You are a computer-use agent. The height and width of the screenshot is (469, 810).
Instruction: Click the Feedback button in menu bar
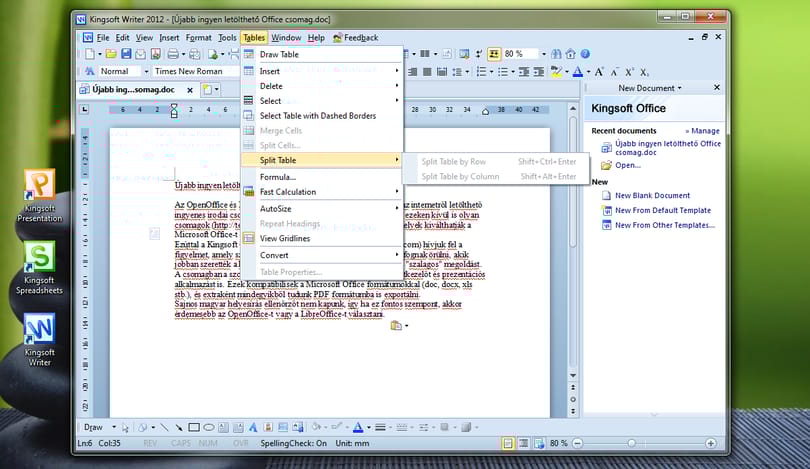(355, 38)
